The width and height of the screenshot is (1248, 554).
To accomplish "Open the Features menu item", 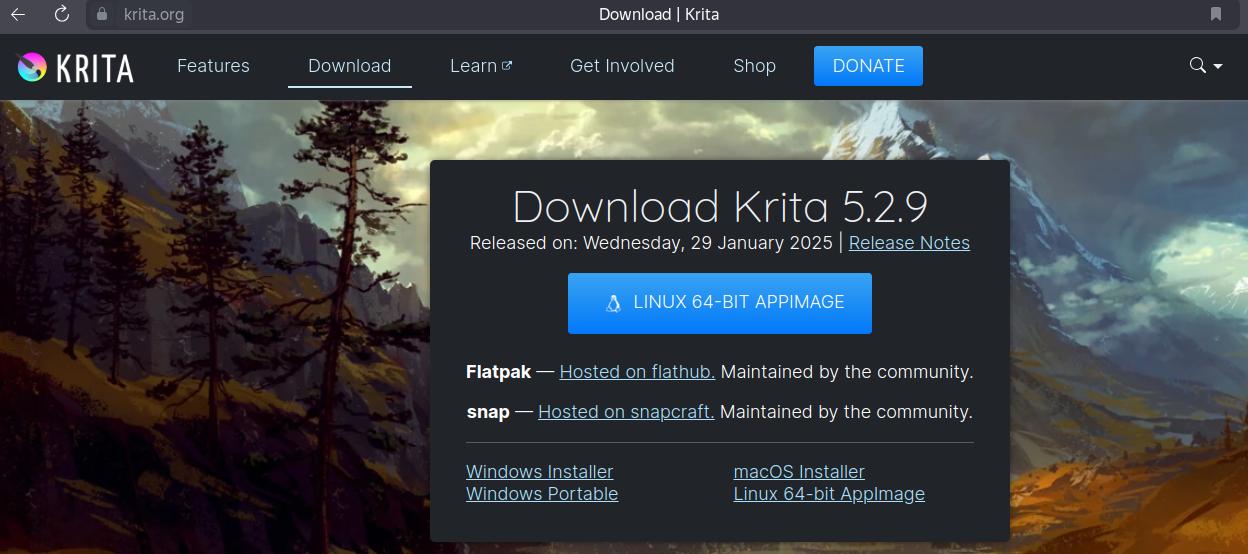I will click(x=213, y=66).
